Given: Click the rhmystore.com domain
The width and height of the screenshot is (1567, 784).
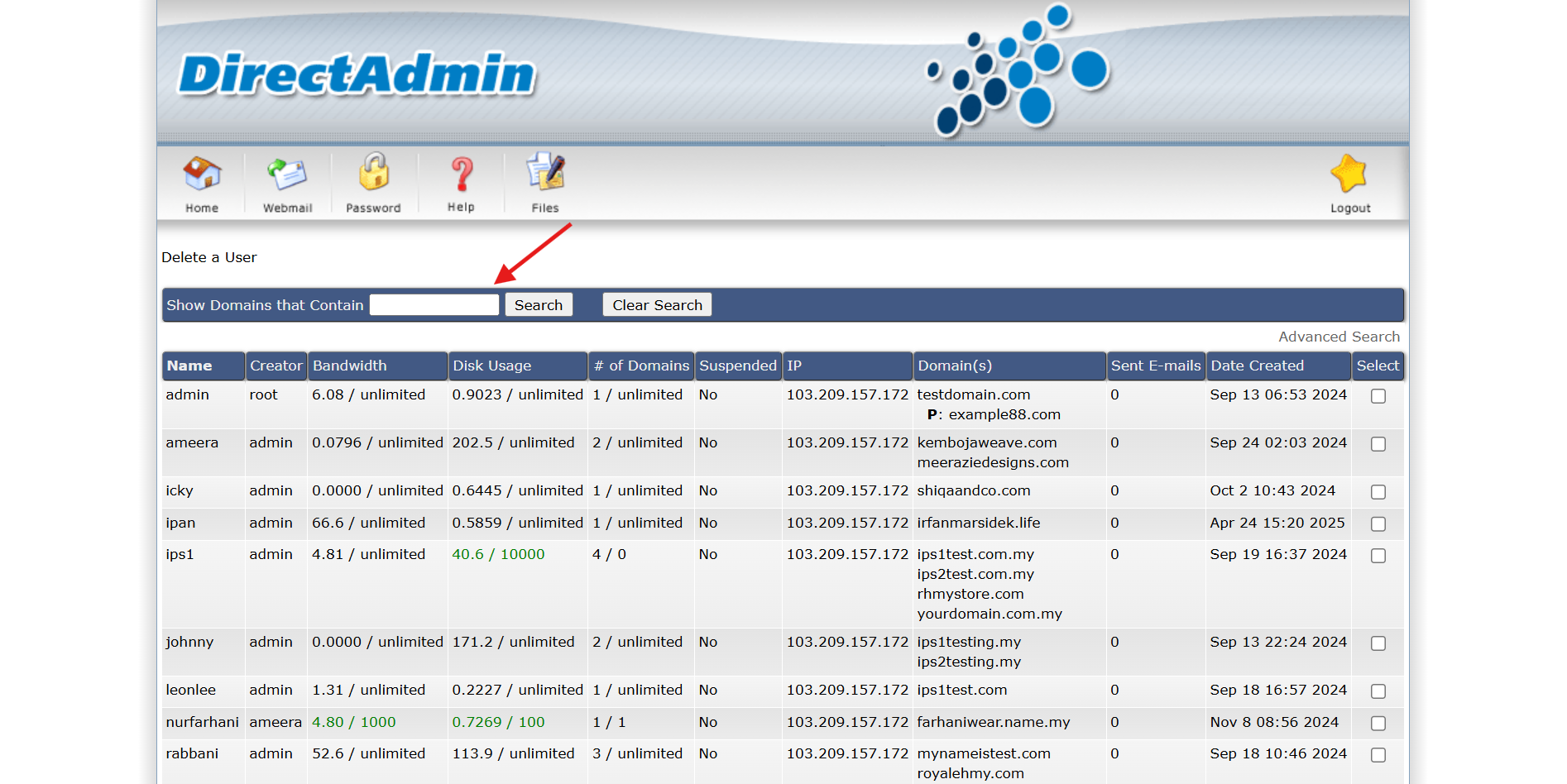Looking at the screenshot, I should click(970, 594).
